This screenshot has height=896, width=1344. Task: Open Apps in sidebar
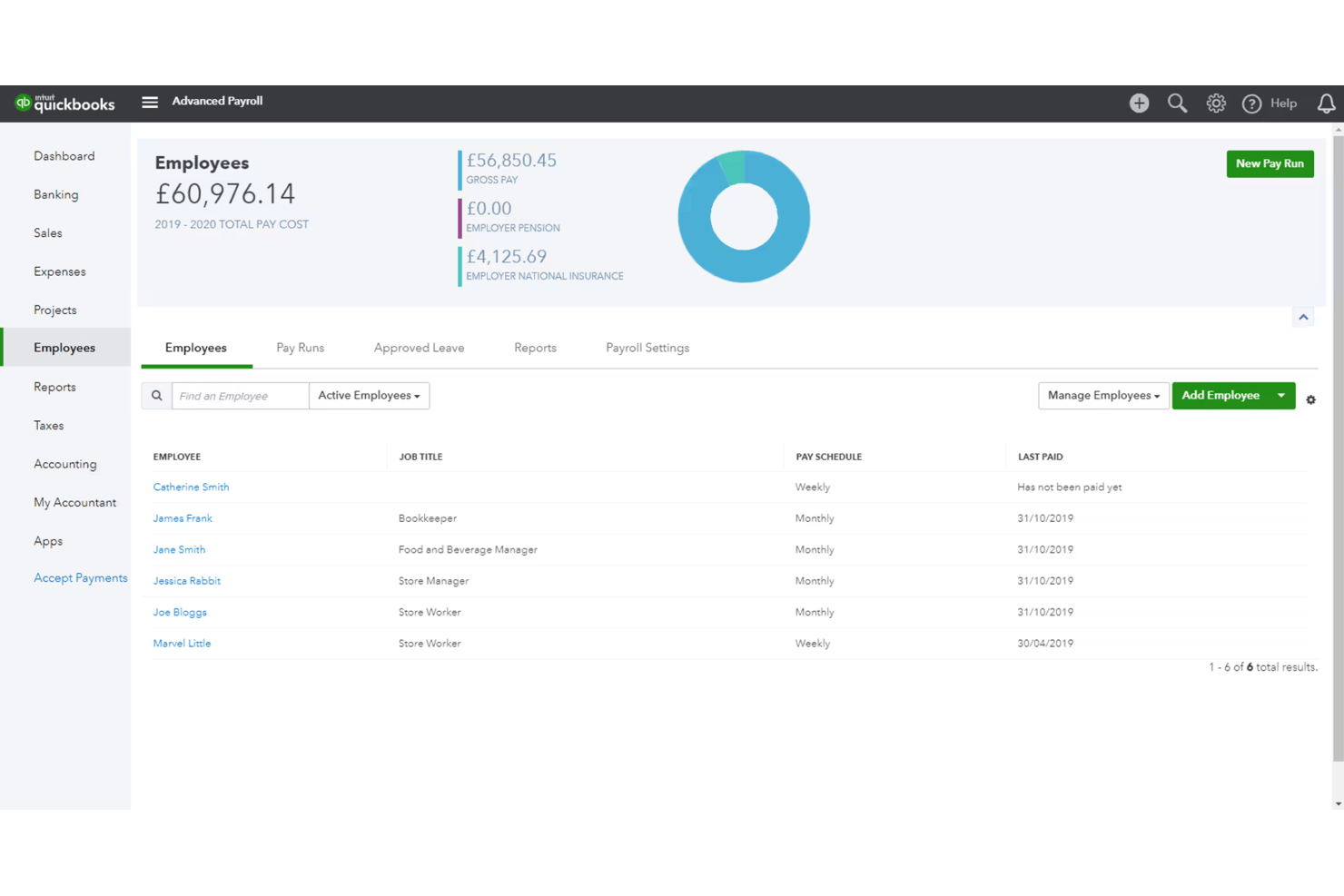(x=48, y=541)
